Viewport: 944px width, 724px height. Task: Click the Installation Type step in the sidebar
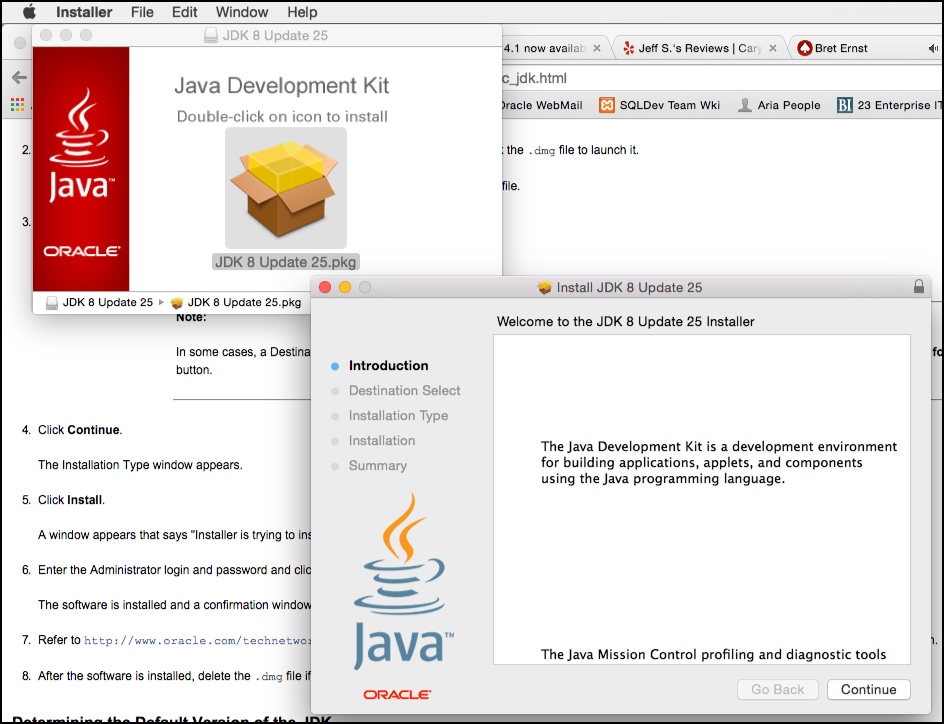coord(397,415)
